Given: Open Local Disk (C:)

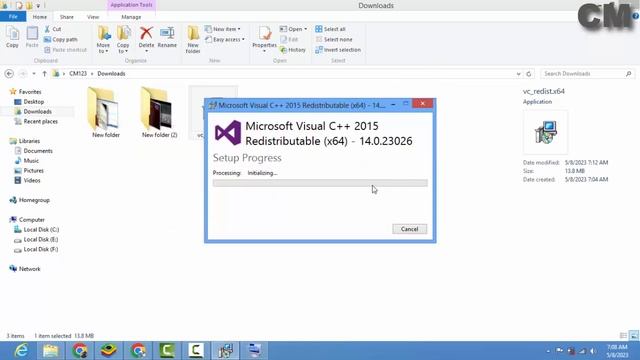Looking at the screenshot, I should tap(41, 229).
